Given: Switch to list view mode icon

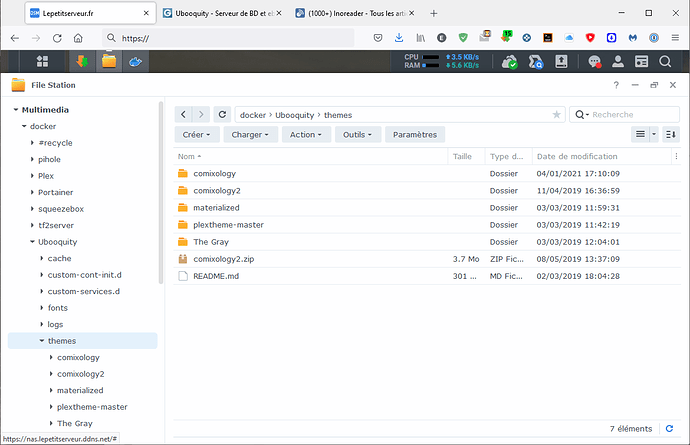Looking at the screenshot, I should click(640, 134).
